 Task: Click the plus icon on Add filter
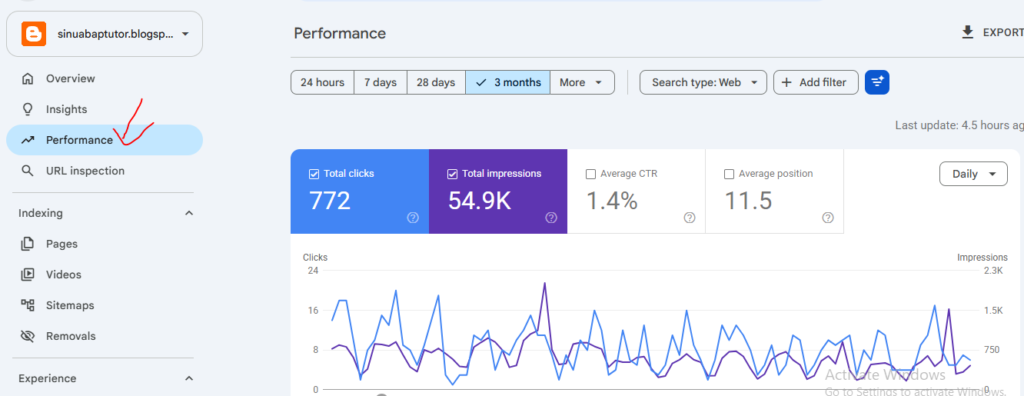pos(787,82)
